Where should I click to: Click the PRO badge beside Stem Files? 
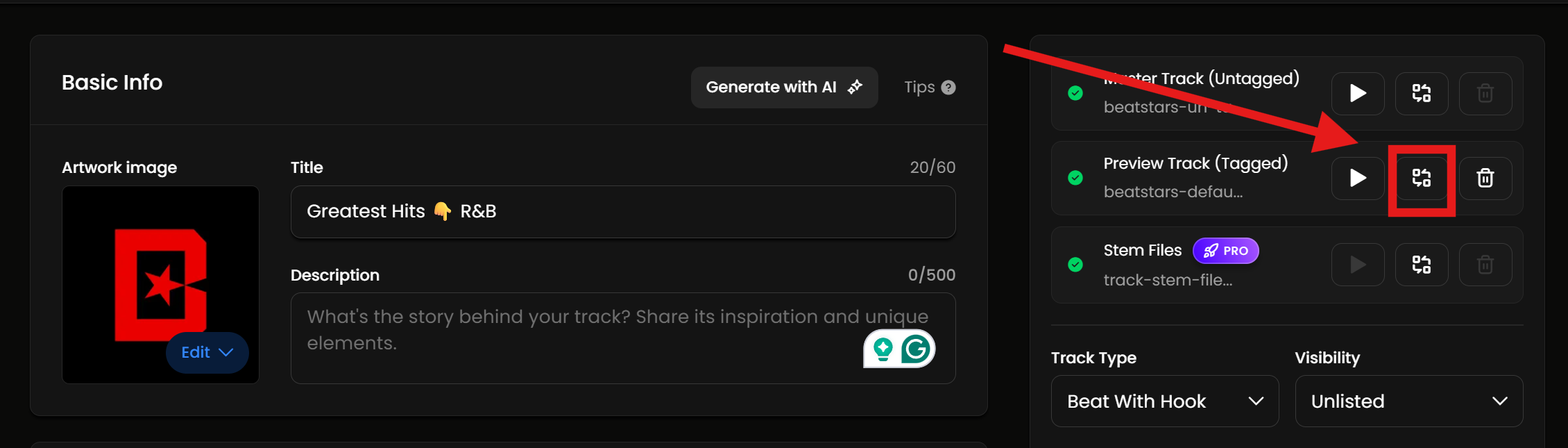[x=1225, y=251]
